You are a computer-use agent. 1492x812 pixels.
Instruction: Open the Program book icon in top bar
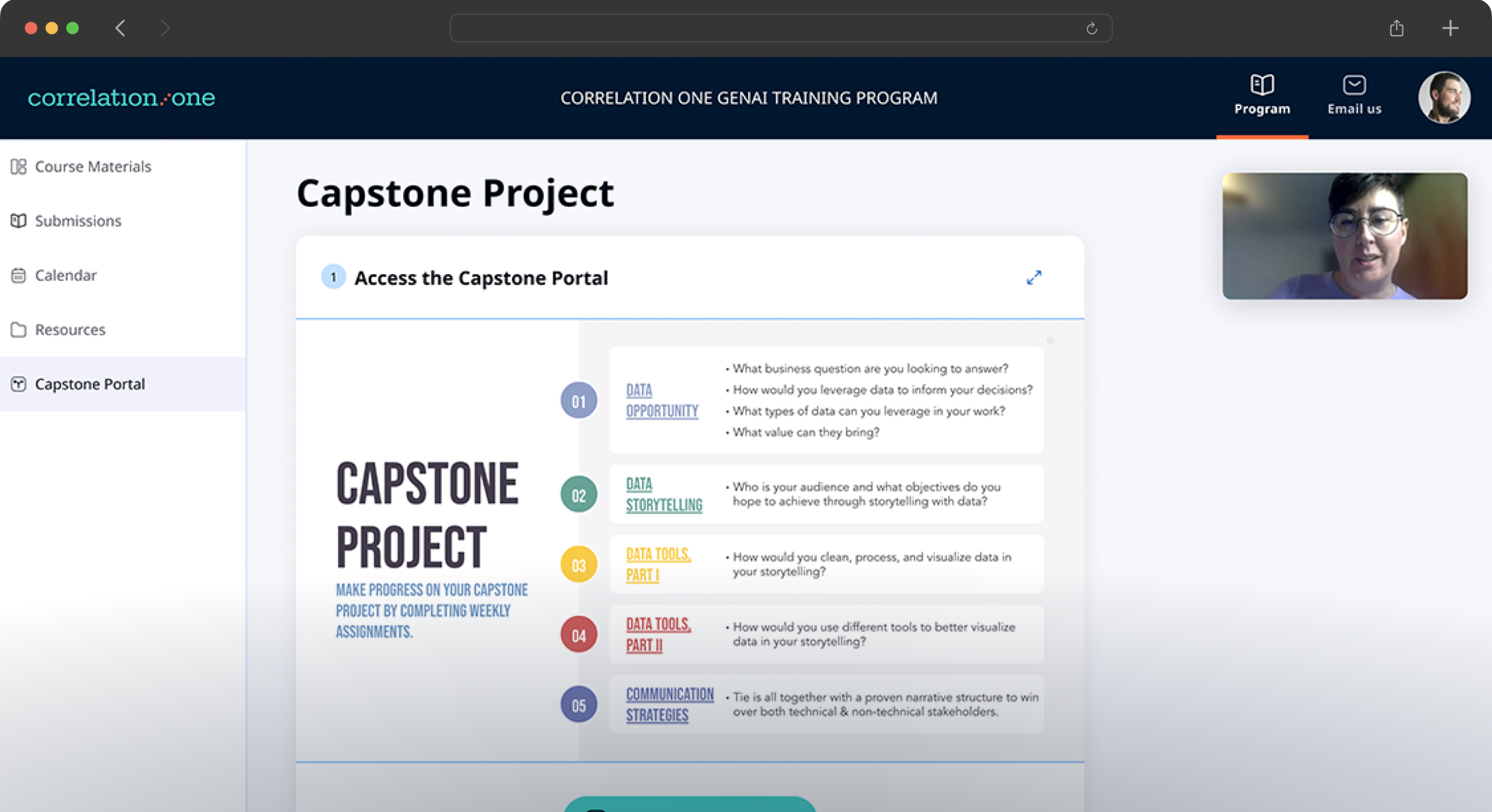(x=1262, y=85)
